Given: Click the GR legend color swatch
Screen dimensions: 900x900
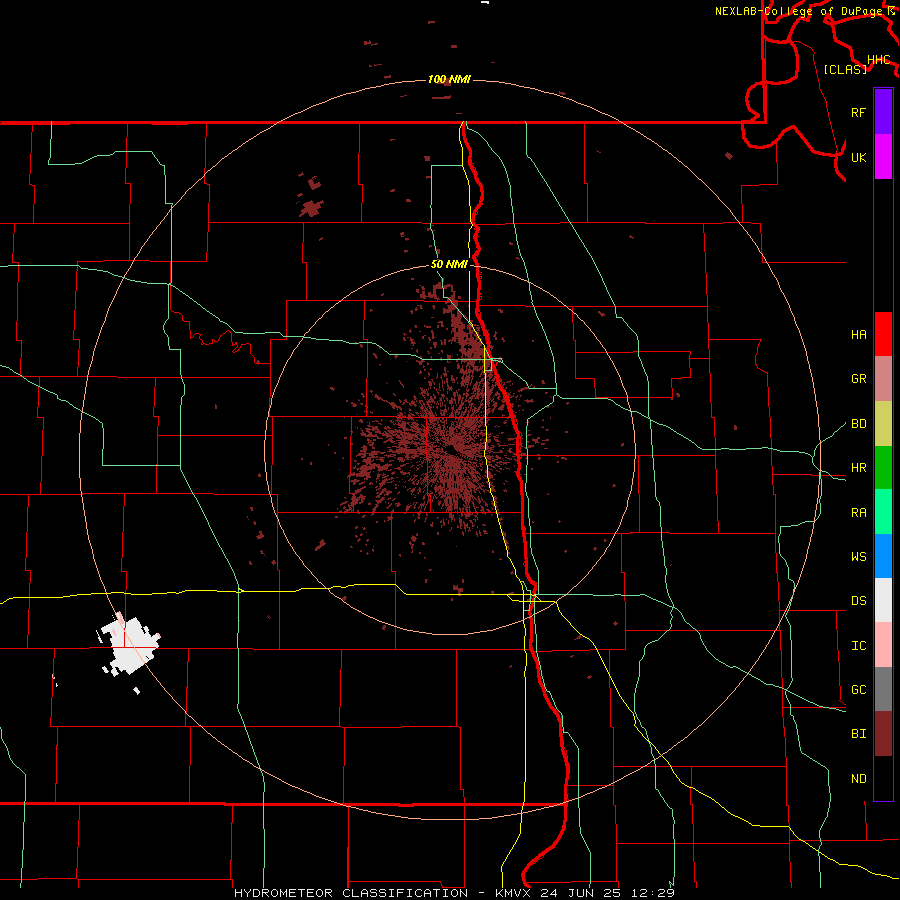Looking at the screenshot, I should [x=883, y=379].
